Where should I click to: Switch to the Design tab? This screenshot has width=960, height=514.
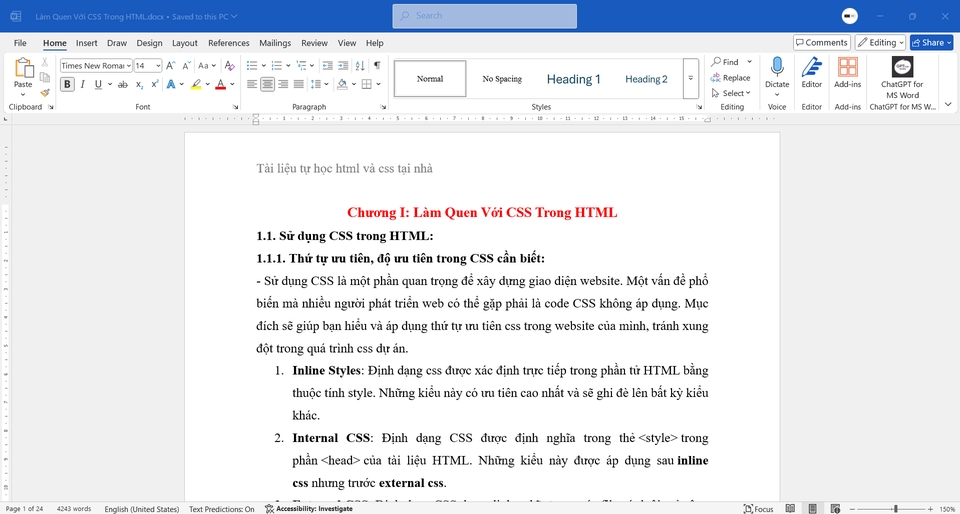(x=149, y=43)
